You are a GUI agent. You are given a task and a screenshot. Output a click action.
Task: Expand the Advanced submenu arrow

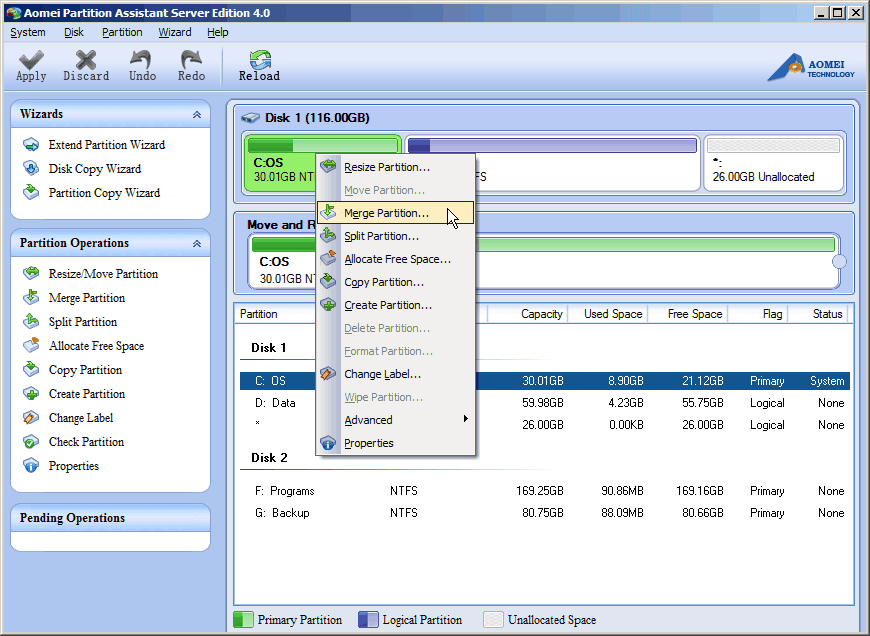tap(466, 419)
